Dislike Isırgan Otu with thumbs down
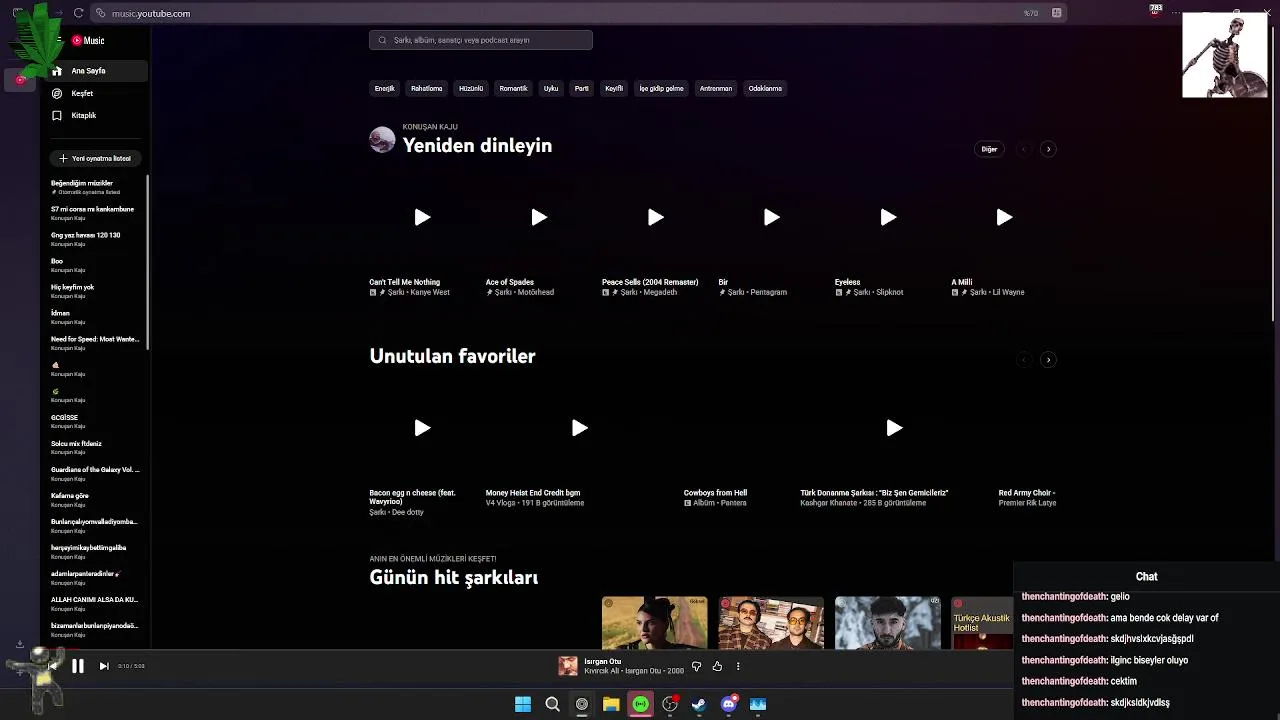Image resolution: width=1280 pixels, height=720 pixels. pos(697,666)
